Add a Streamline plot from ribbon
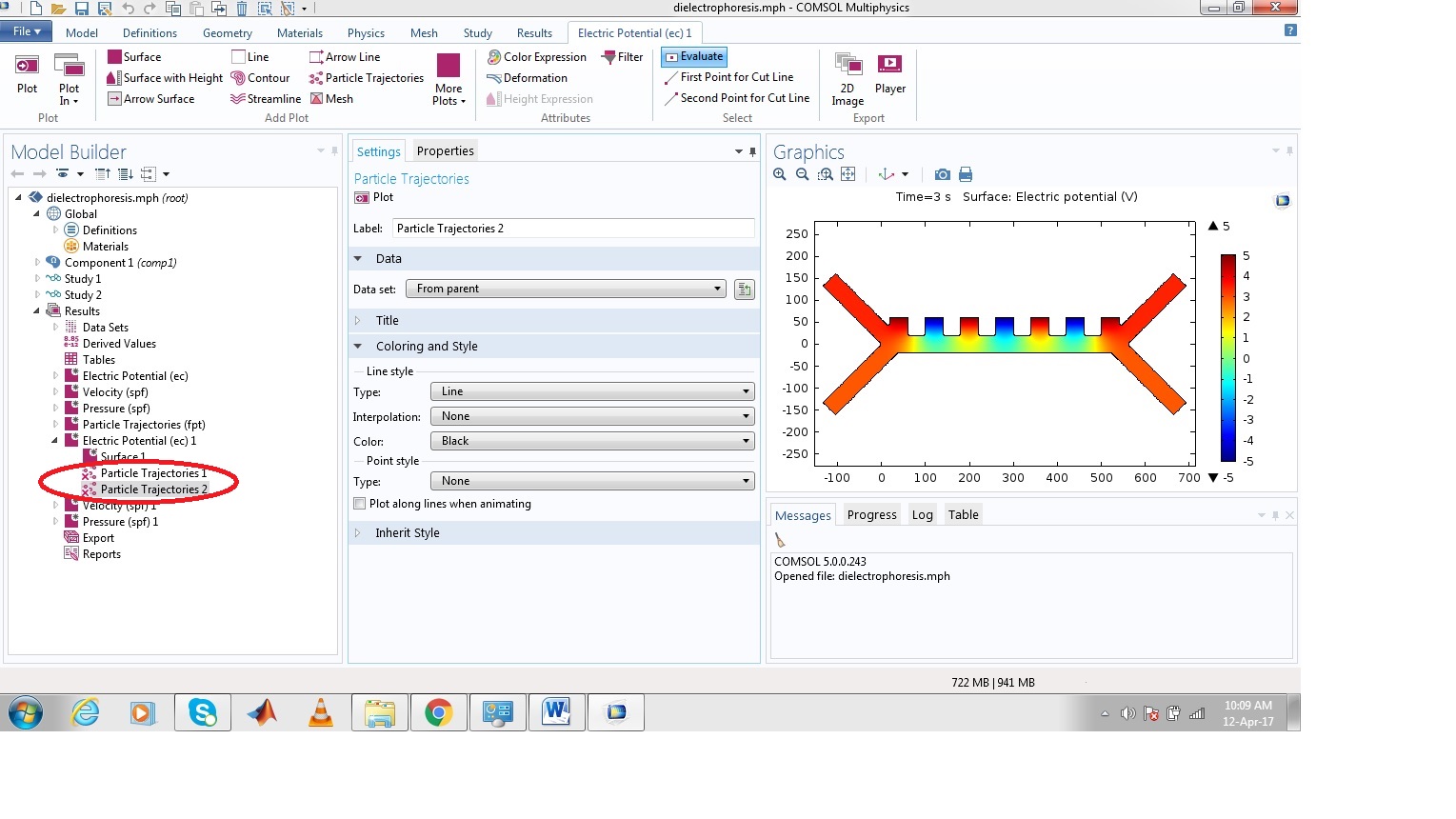The height and width of the screenshot is (819, 1456). click(266, 99)
